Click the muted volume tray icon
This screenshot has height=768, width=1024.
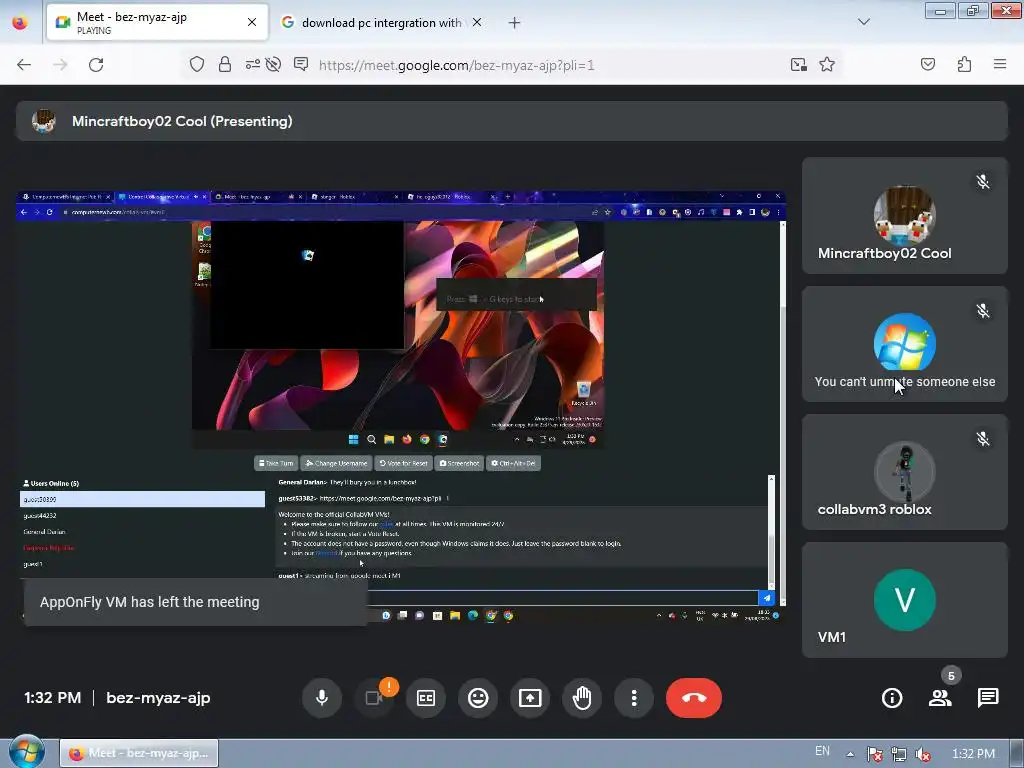click(923, 754)
